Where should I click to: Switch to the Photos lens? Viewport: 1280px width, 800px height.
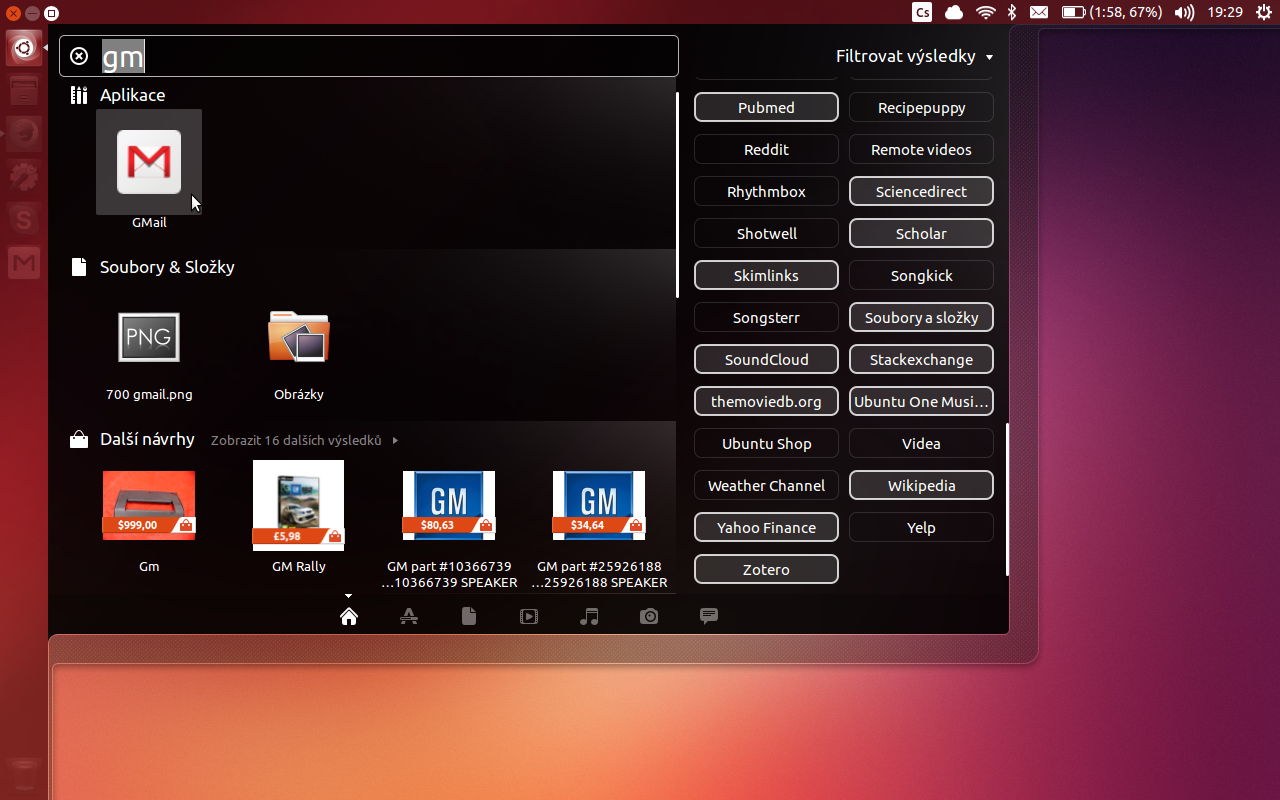pyautogui.click(x=649, y=616)
